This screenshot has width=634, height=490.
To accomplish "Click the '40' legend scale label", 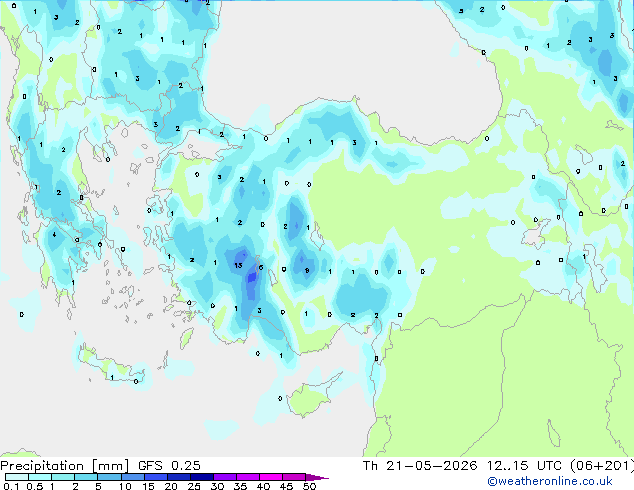I will tap(263, 486).
